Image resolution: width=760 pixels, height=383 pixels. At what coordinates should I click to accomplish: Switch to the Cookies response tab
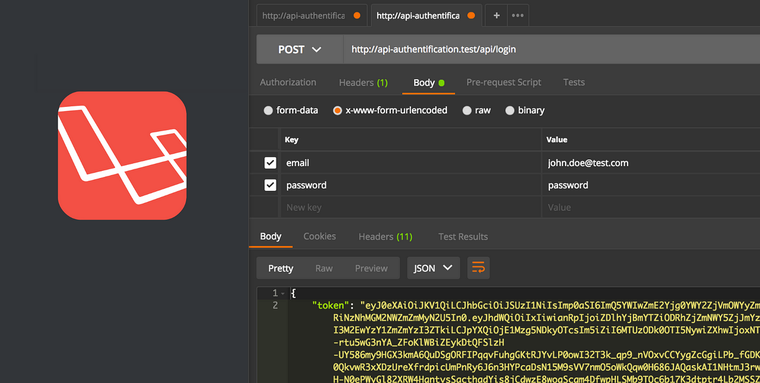[319, 236]
